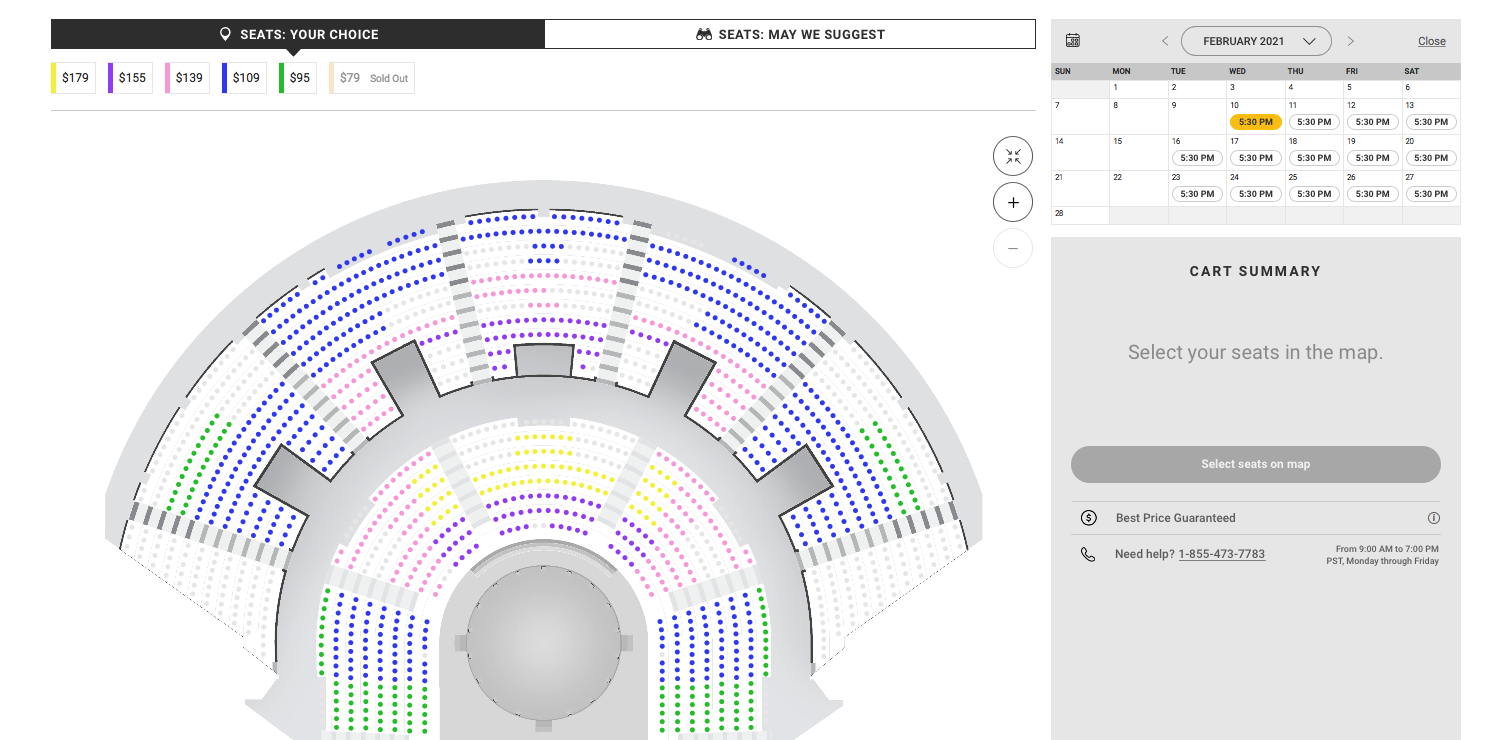Screen dimensions: 1498x740
Task: Switch to Seats: May We Suggest tab
Action: pos(790,34)
